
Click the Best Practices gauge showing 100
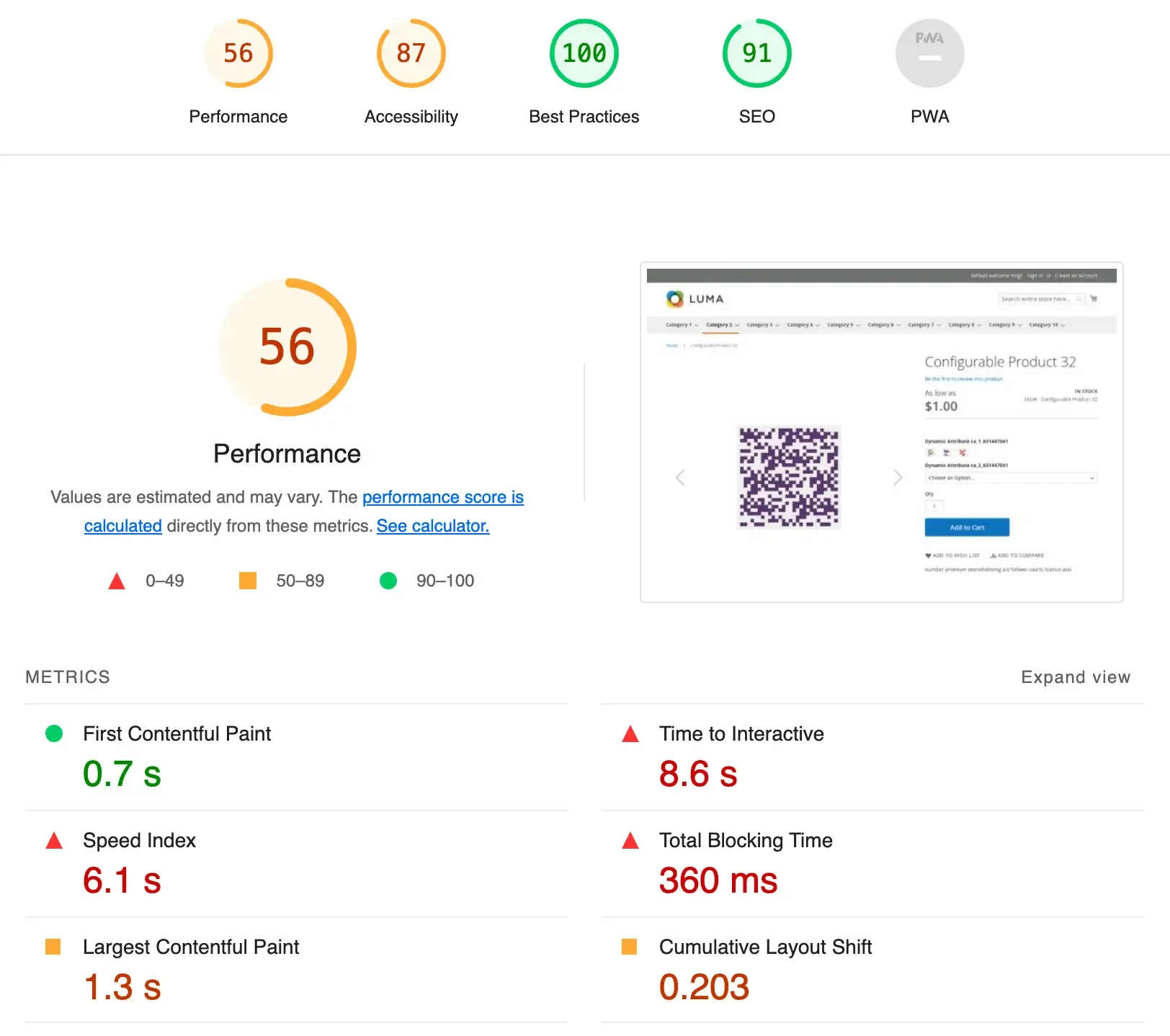(x=584, y=53)
